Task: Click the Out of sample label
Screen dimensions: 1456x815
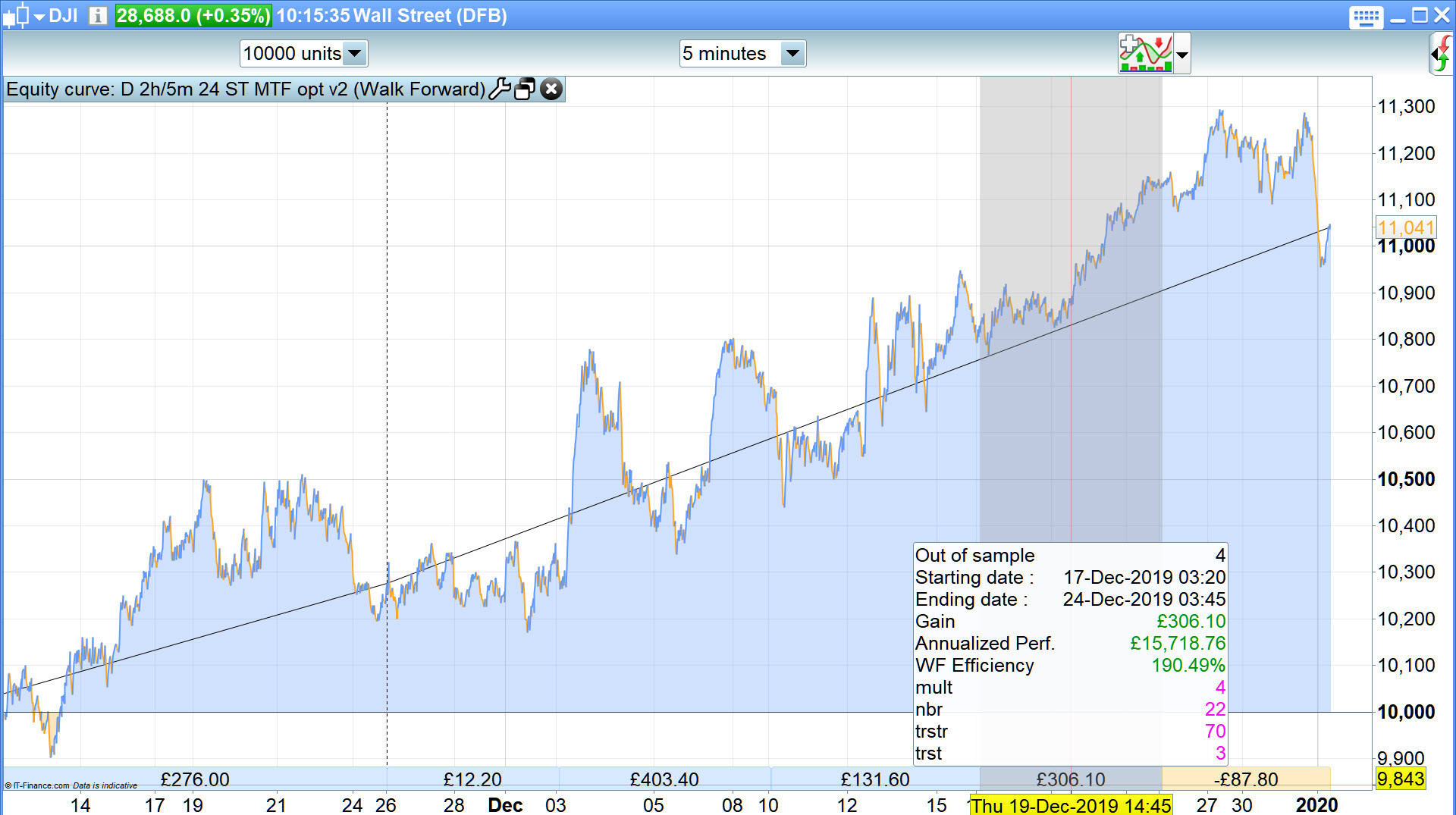Action: [974, 556]
